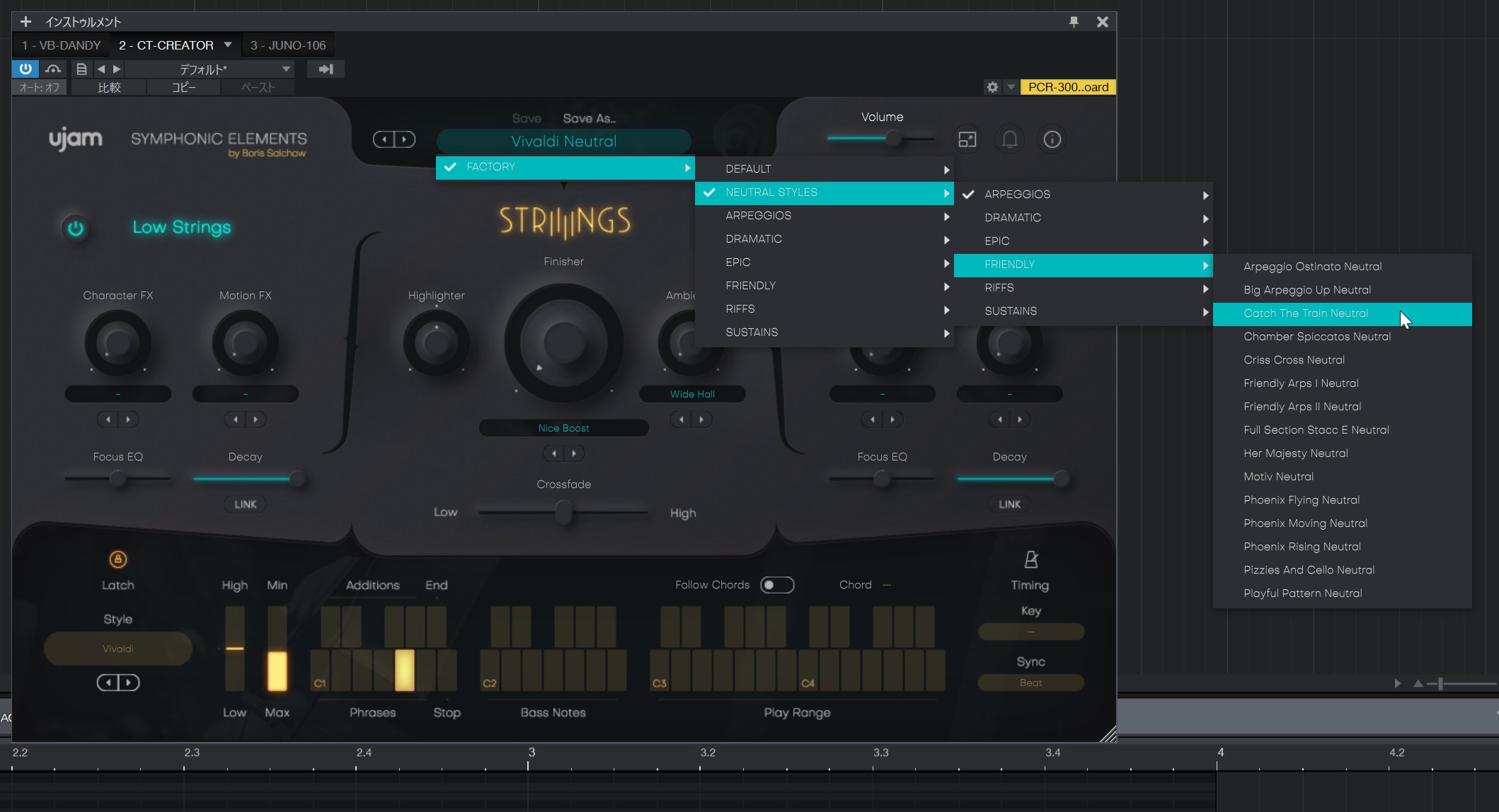
Task: Open Vivaldi Neutral preset menu
Action: coord(564,141)
